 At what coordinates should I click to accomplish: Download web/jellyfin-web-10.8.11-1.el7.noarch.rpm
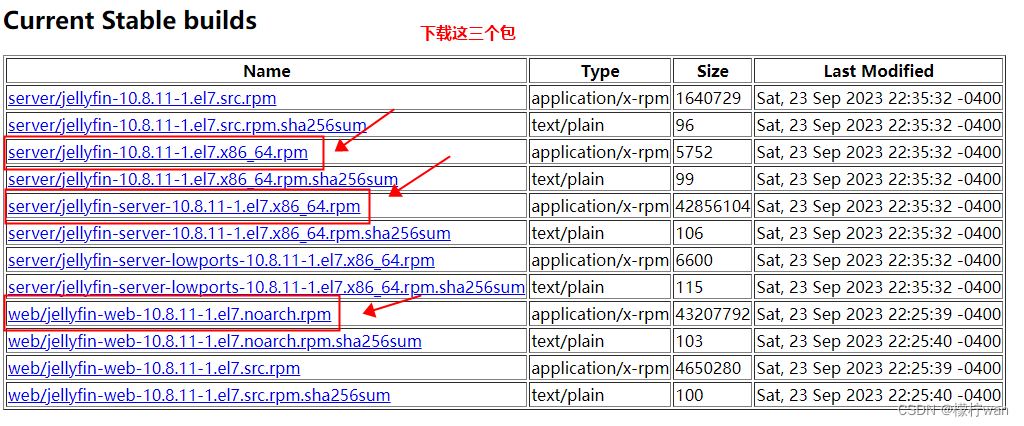point(170,314)
